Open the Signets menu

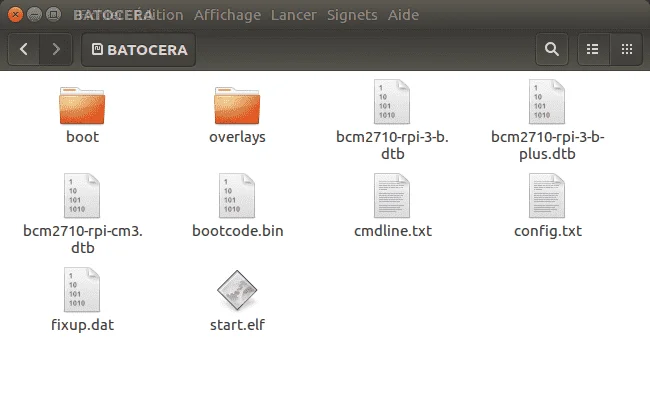click(352, 15)
